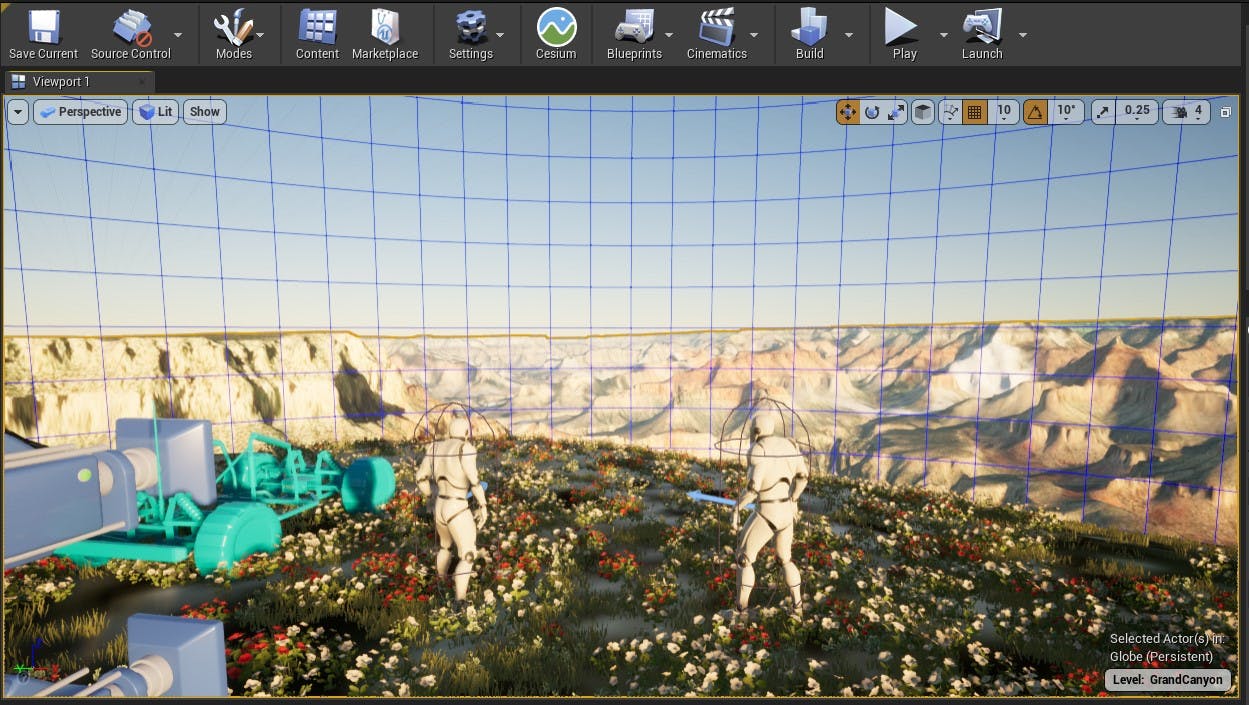Select the translate (move) gizmo mode

848,112
